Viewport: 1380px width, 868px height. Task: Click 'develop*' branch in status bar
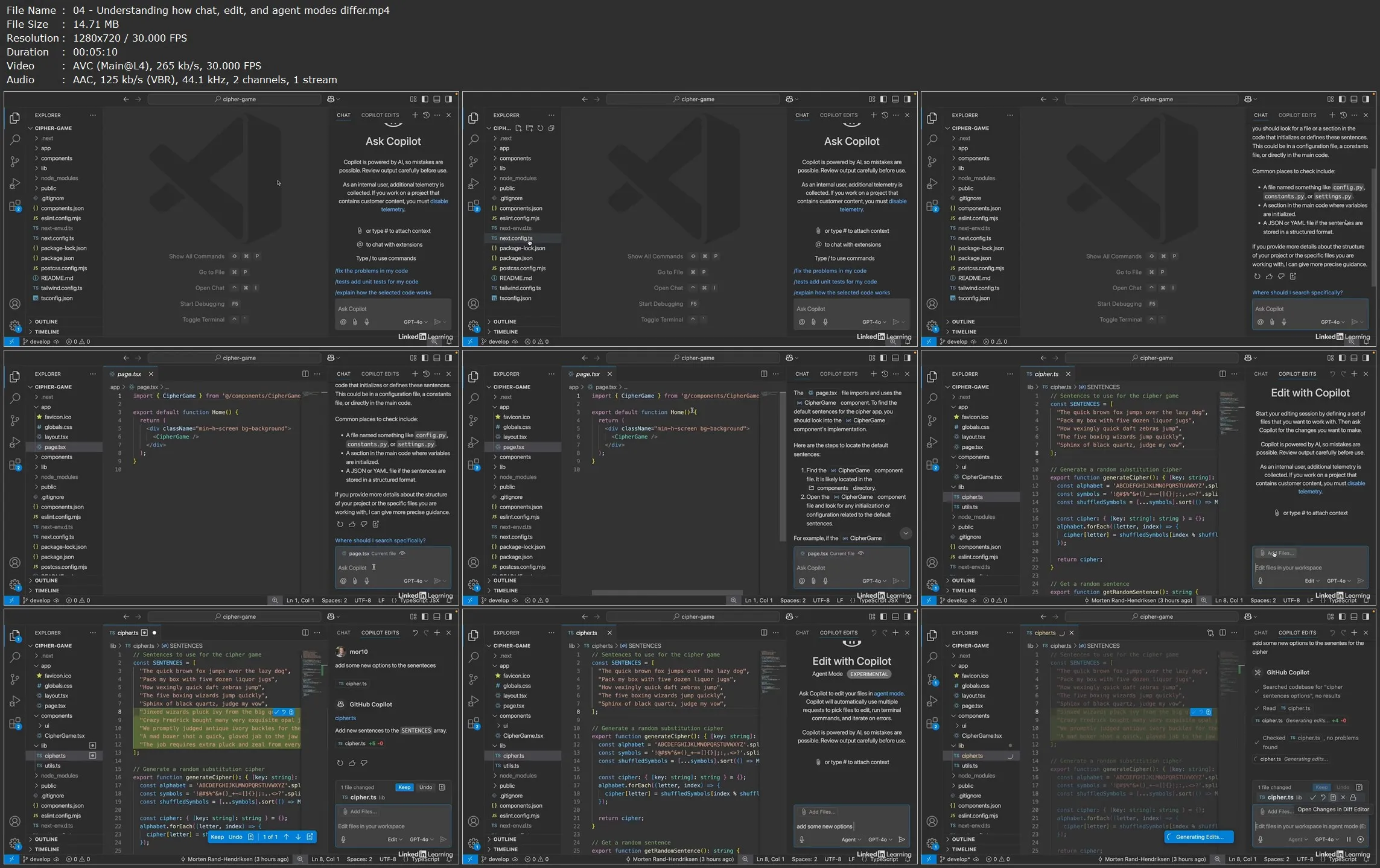[956, 859]
